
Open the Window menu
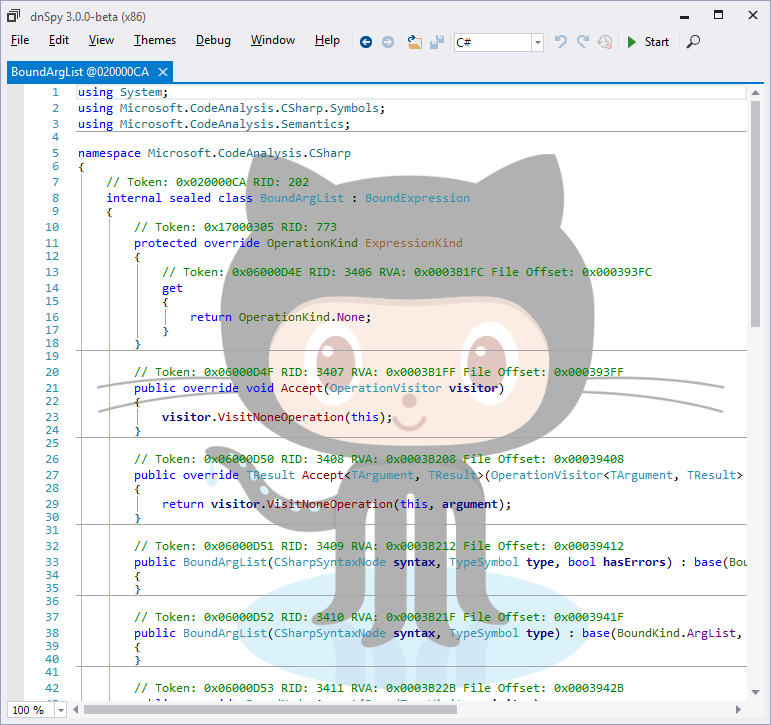click(x=273, y=40)
